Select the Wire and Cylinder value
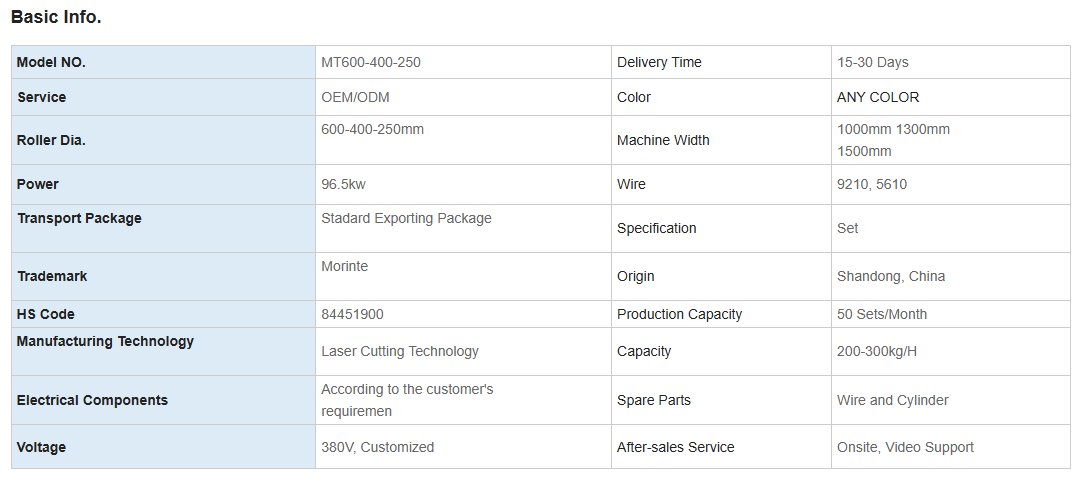Screen dimensions: 1084x485 (892, 400)
